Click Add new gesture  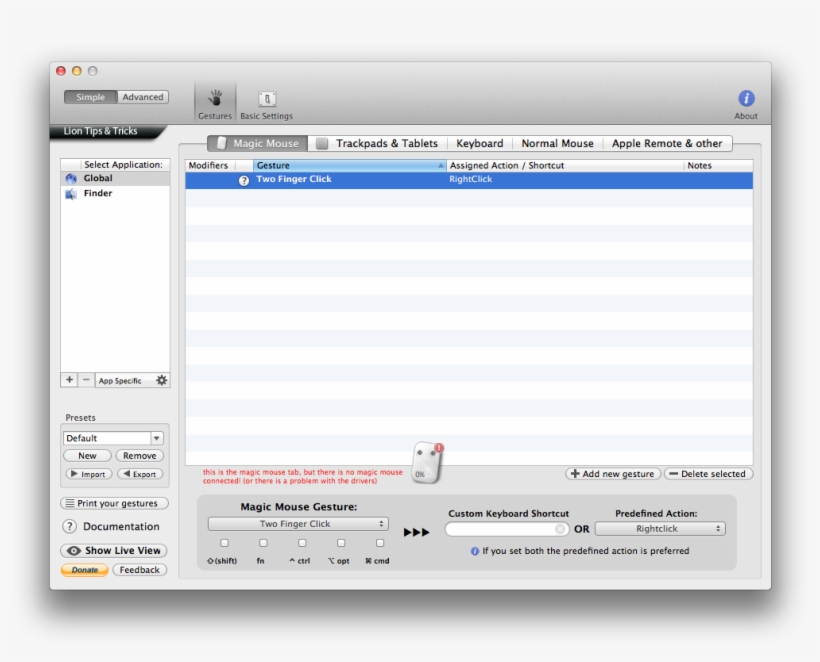click(x=612, y=474)
